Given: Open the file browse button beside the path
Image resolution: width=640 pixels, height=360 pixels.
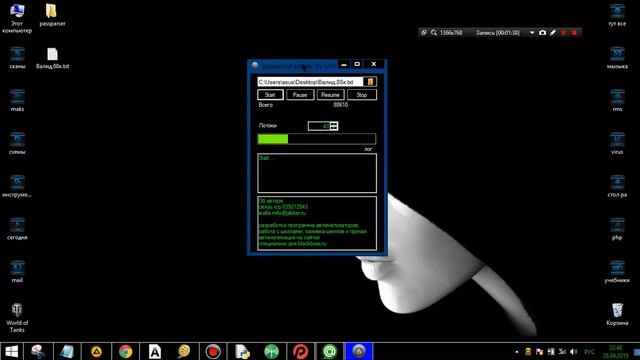Looking at the screenshot, I should [370, 82].
